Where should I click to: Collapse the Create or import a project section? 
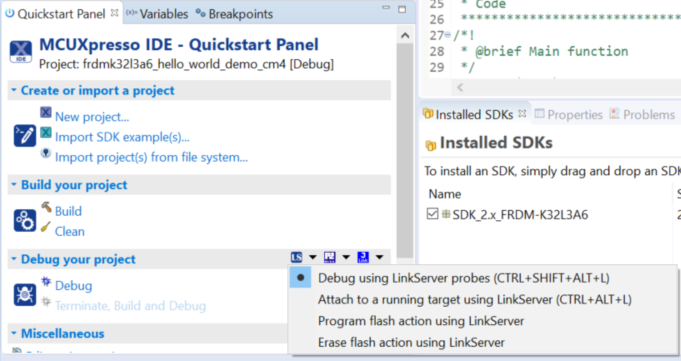click(x=14, y=90)
